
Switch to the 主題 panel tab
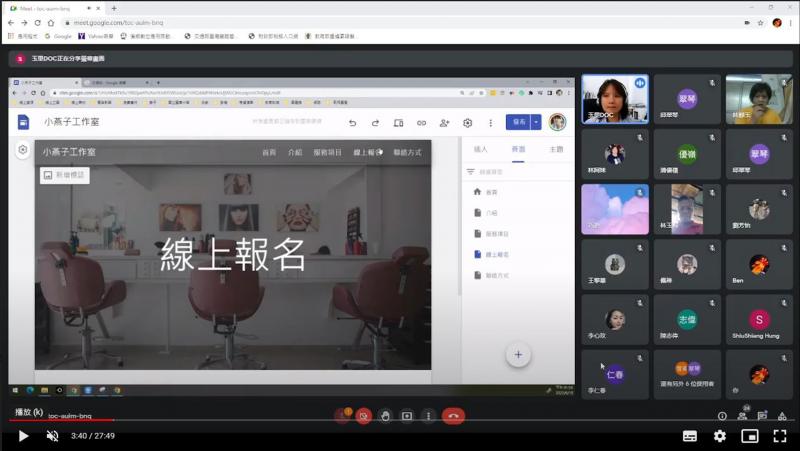click(556, 149)
